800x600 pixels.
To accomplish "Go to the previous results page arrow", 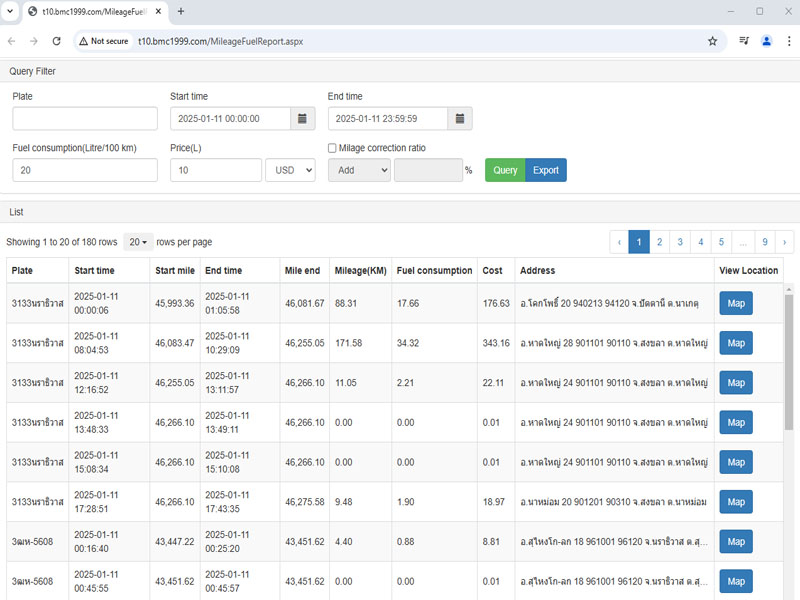I will [619, 242].
